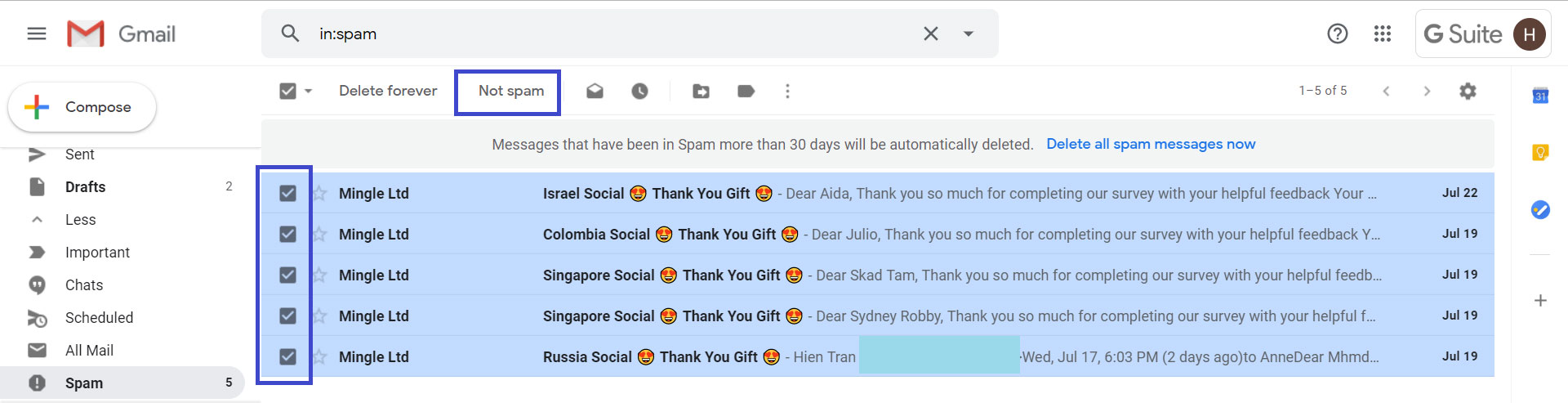This screenshot has width=1568, height=403.
Task: Open the select-all dropdown arrow
Action: tap(309, 91)
